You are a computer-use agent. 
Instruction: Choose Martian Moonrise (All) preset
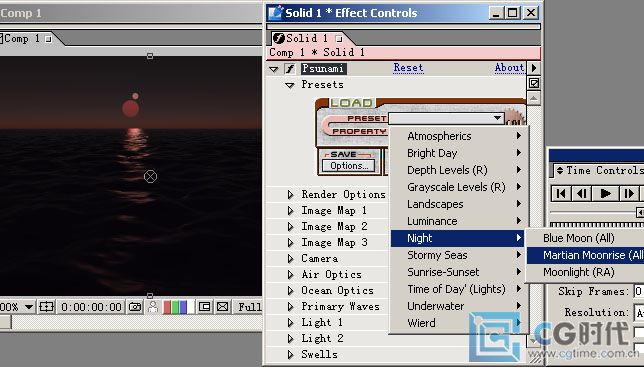585,255
